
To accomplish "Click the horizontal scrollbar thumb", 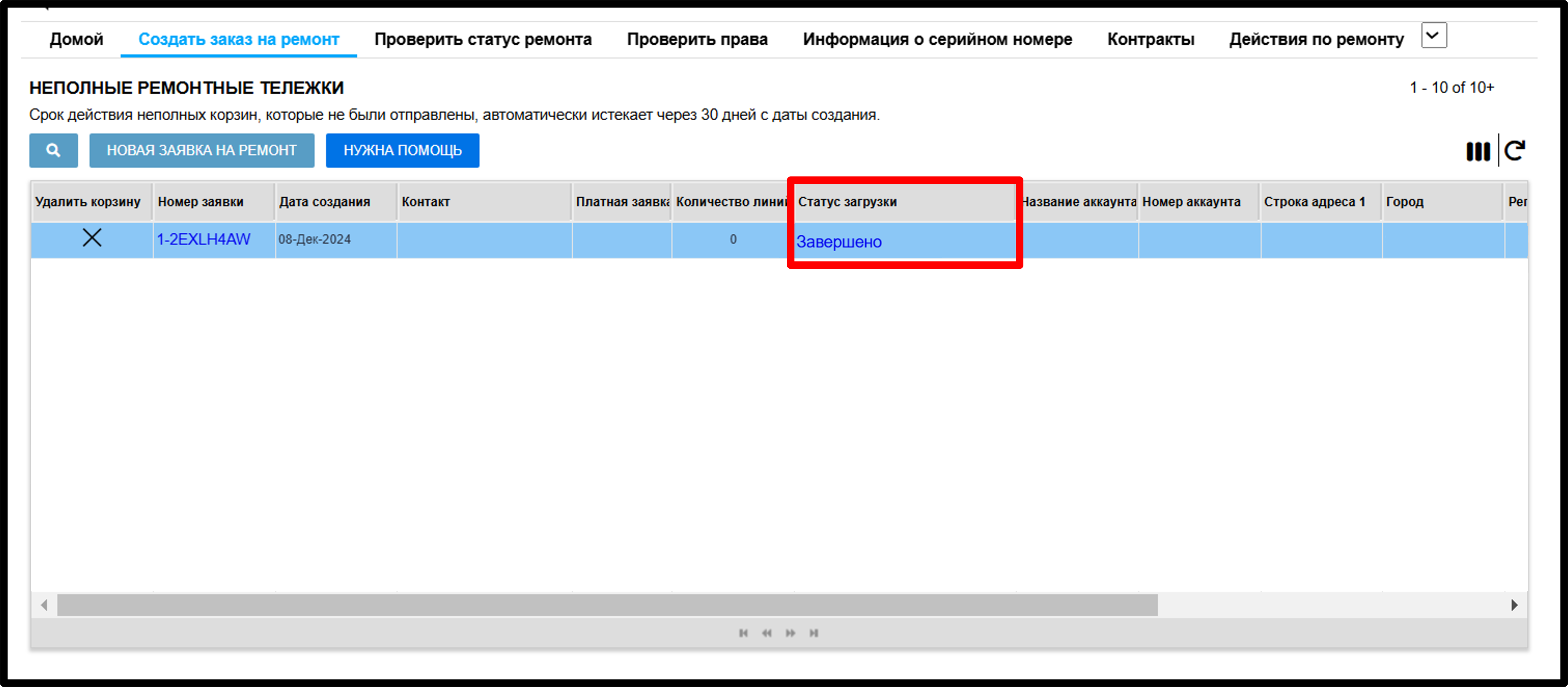I will coord(608,605).
